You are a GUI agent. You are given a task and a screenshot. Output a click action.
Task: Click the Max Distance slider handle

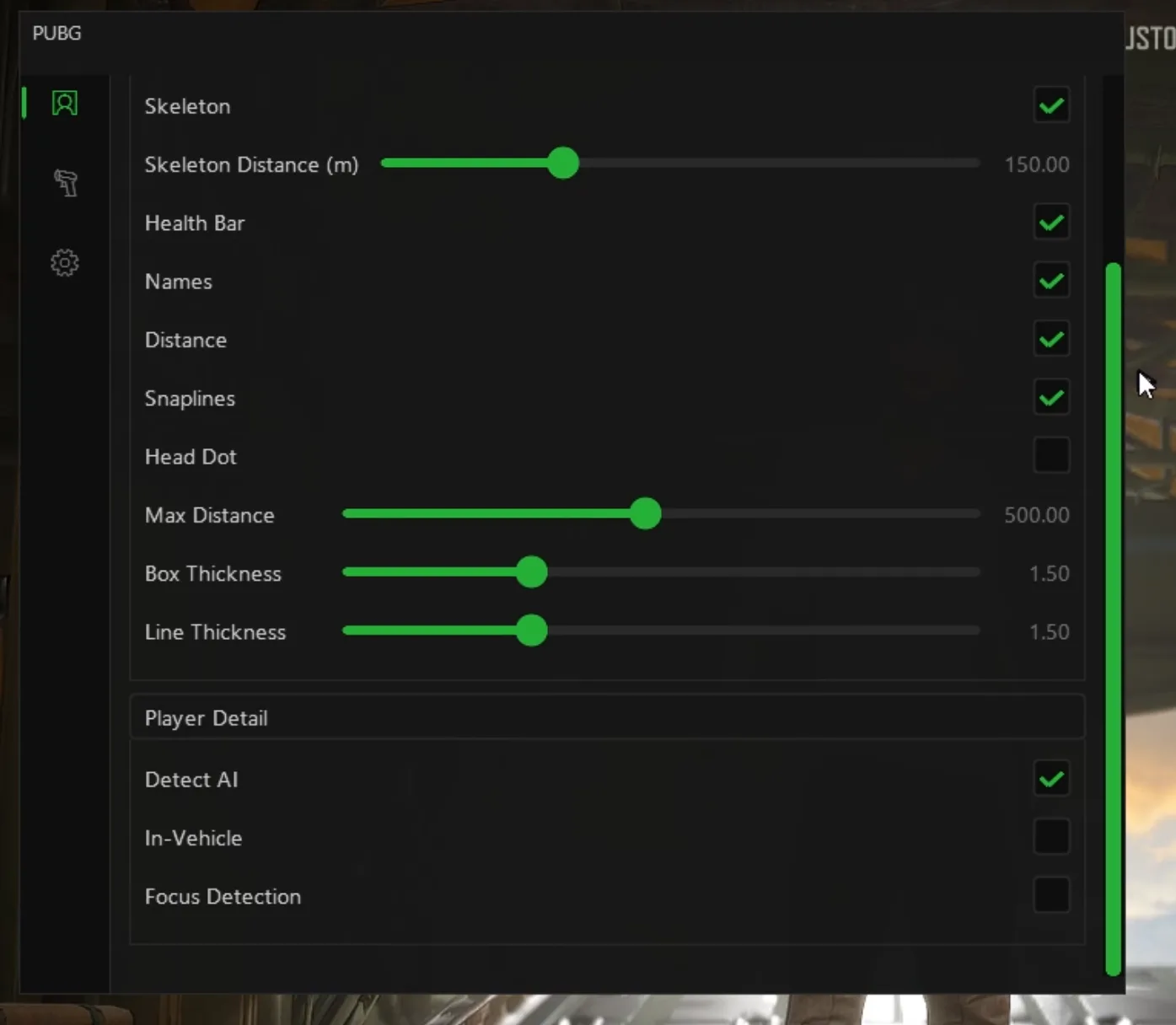[x=646, y=513]
